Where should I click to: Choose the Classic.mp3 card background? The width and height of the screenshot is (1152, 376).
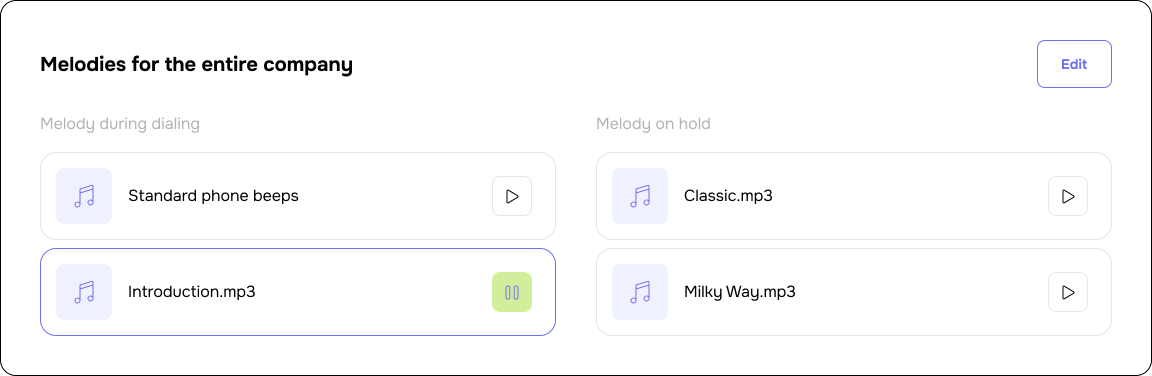[x=854, y=196]
